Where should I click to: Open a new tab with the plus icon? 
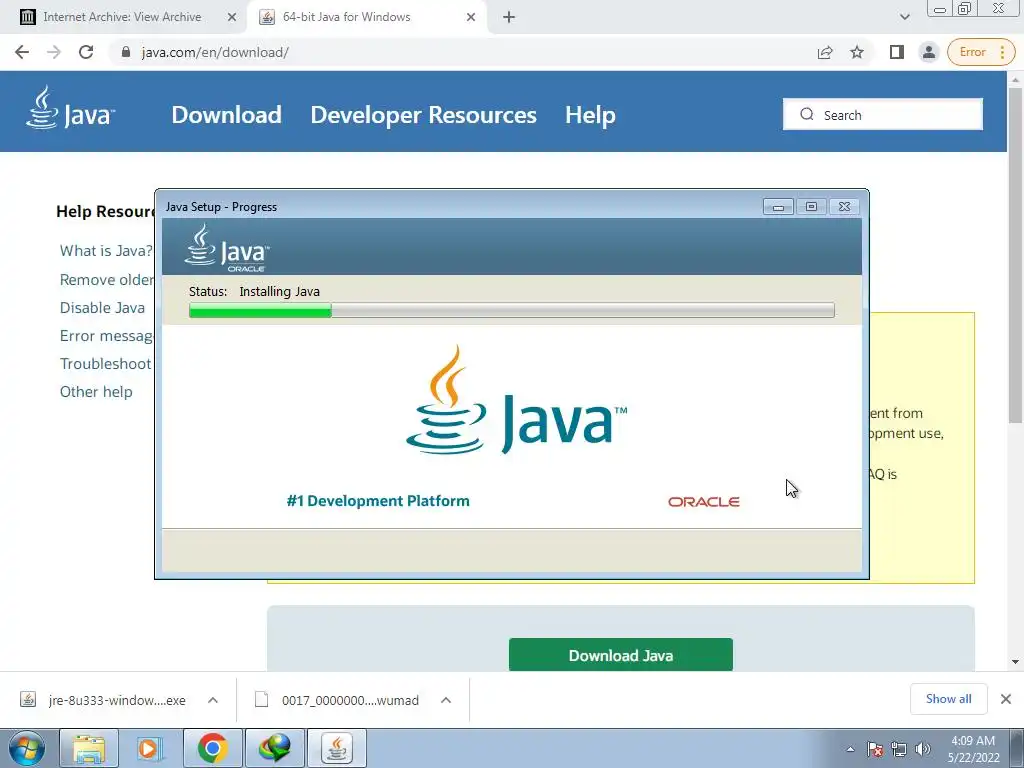[509, 17]
